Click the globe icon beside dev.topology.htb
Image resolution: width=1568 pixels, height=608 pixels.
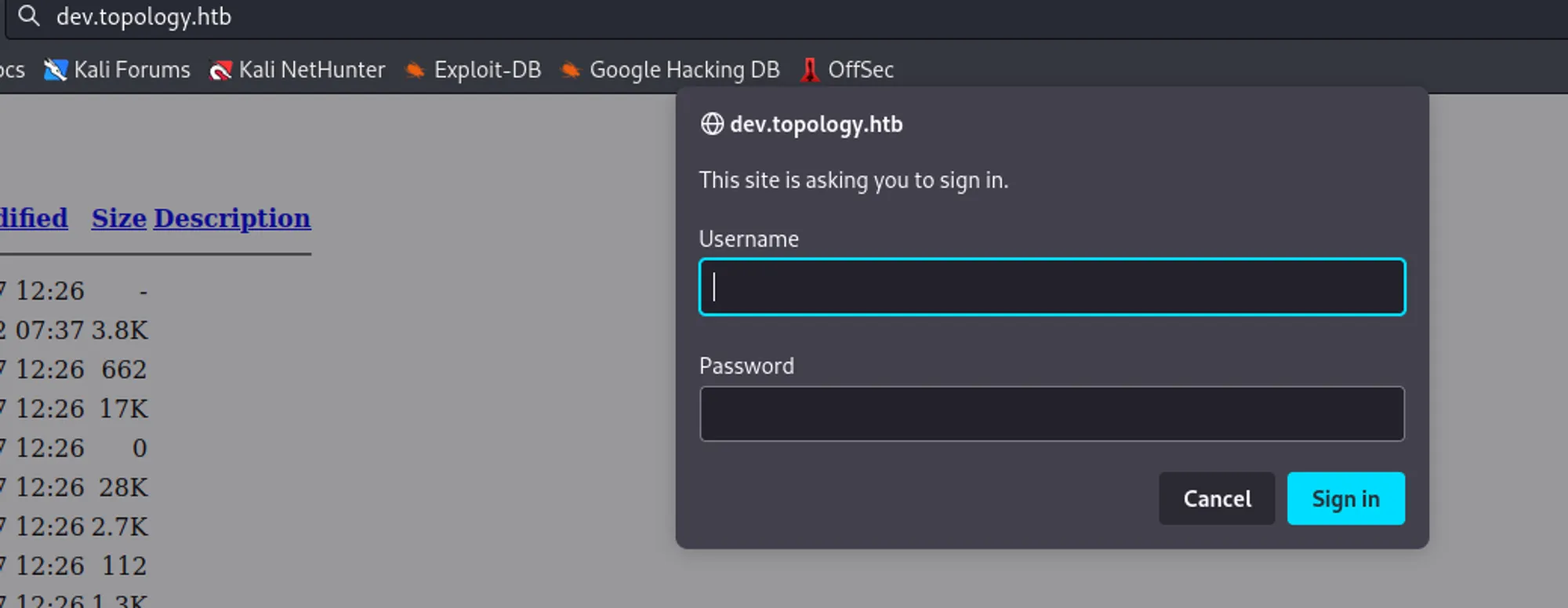[x=712, y=124]
